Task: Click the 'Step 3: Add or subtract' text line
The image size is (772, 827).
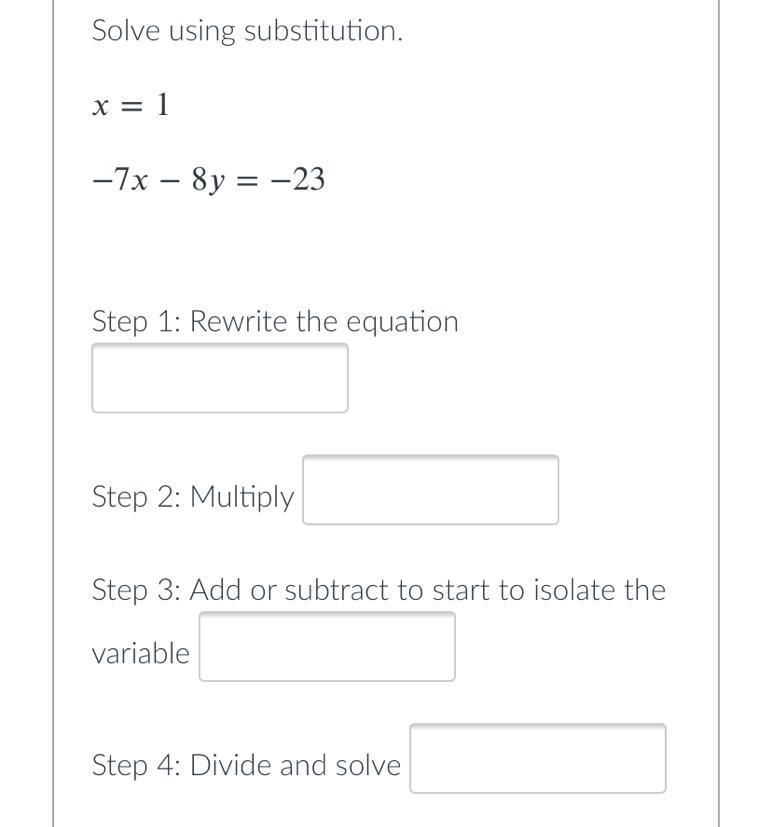Action: (379, 590)
